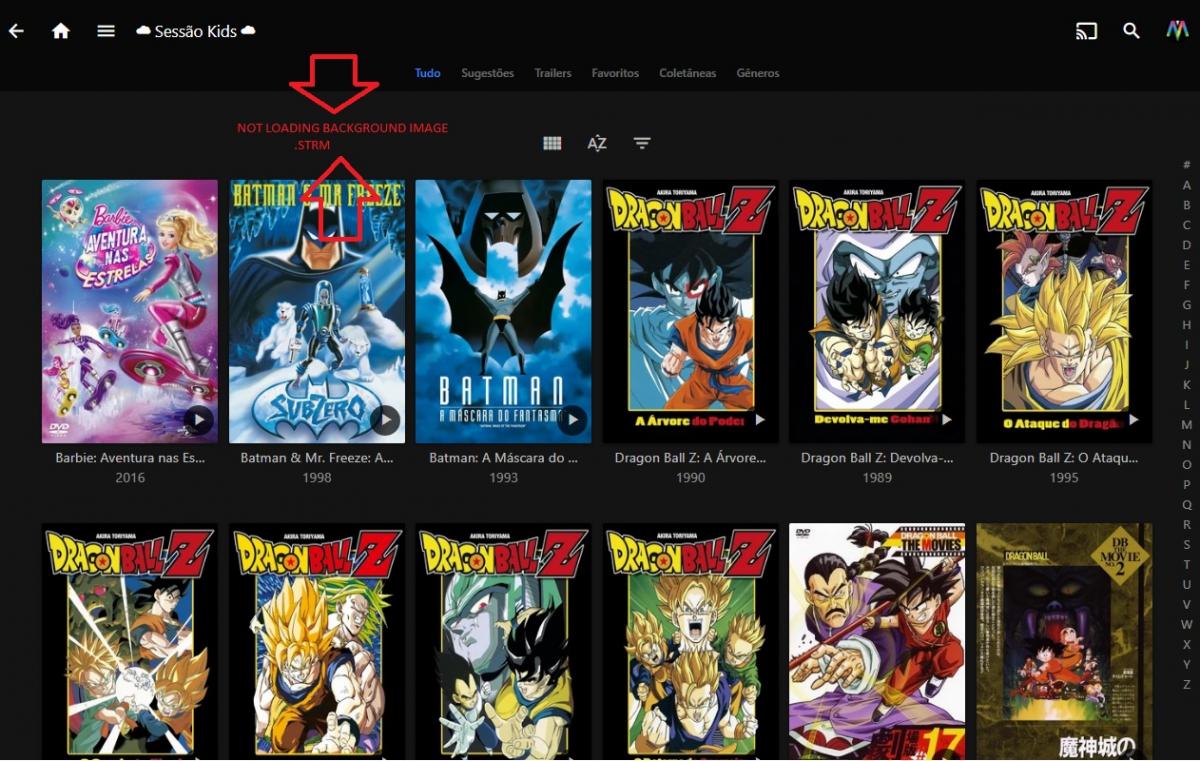Play Dragon Ball Z: O Ataque do Dragão
Screen dimensions: 1200x761
1134,421
